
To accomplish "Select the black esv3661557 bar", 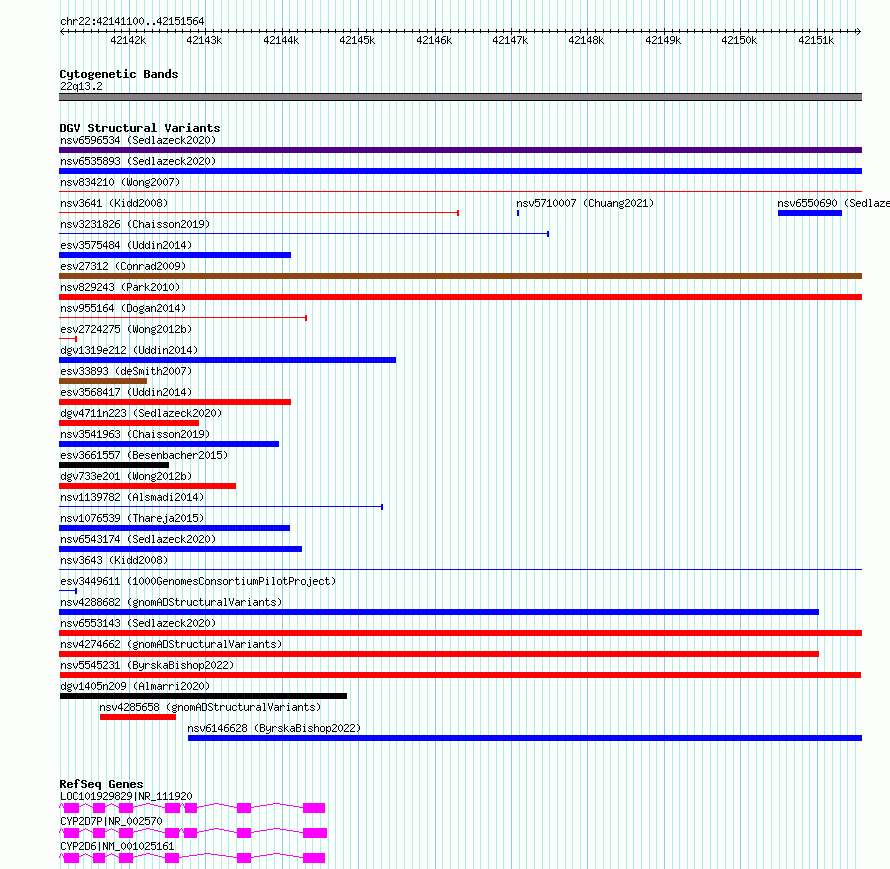I will click(114, 465).
